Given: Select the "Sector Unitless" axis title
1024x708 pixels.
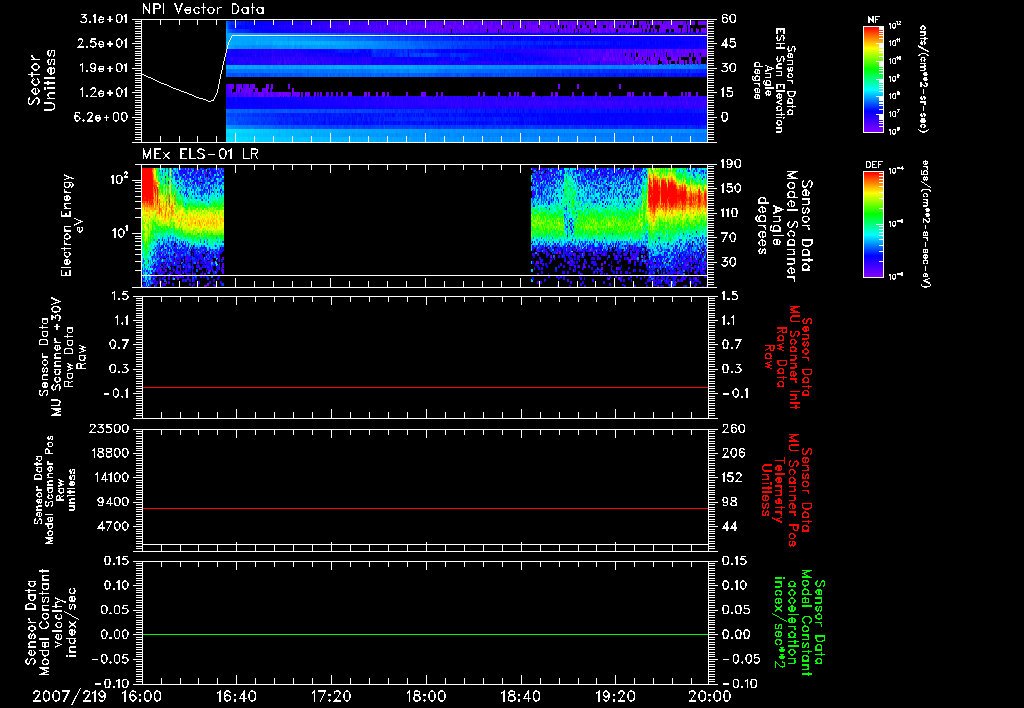Looking at the screenshot, I should click(42, 80).
